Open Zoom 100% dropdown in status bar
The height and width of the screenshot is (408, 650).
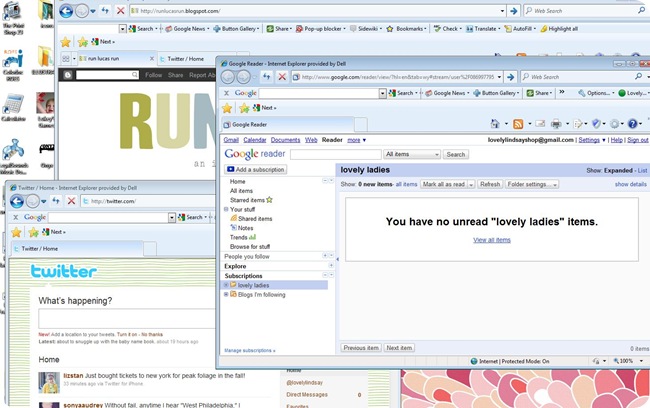tap(641, 361)
